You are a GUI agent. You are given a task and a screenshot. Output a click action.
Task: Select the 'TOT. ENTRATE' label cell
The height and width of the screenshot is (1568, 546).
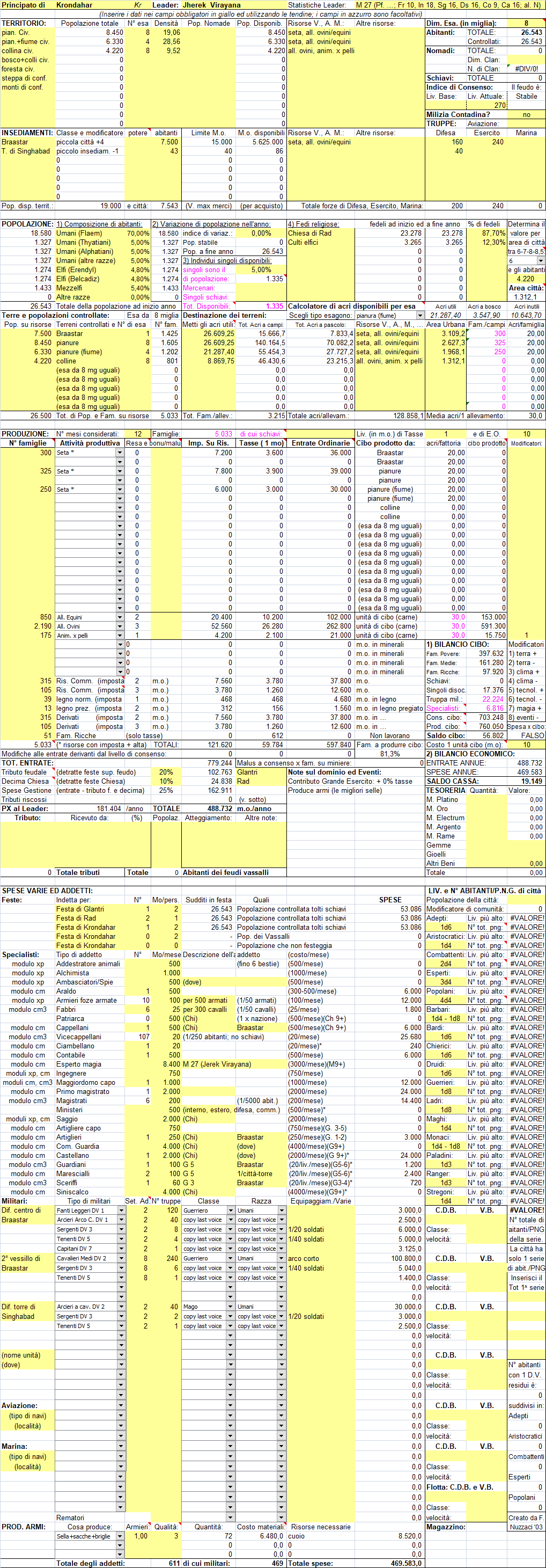27,763
